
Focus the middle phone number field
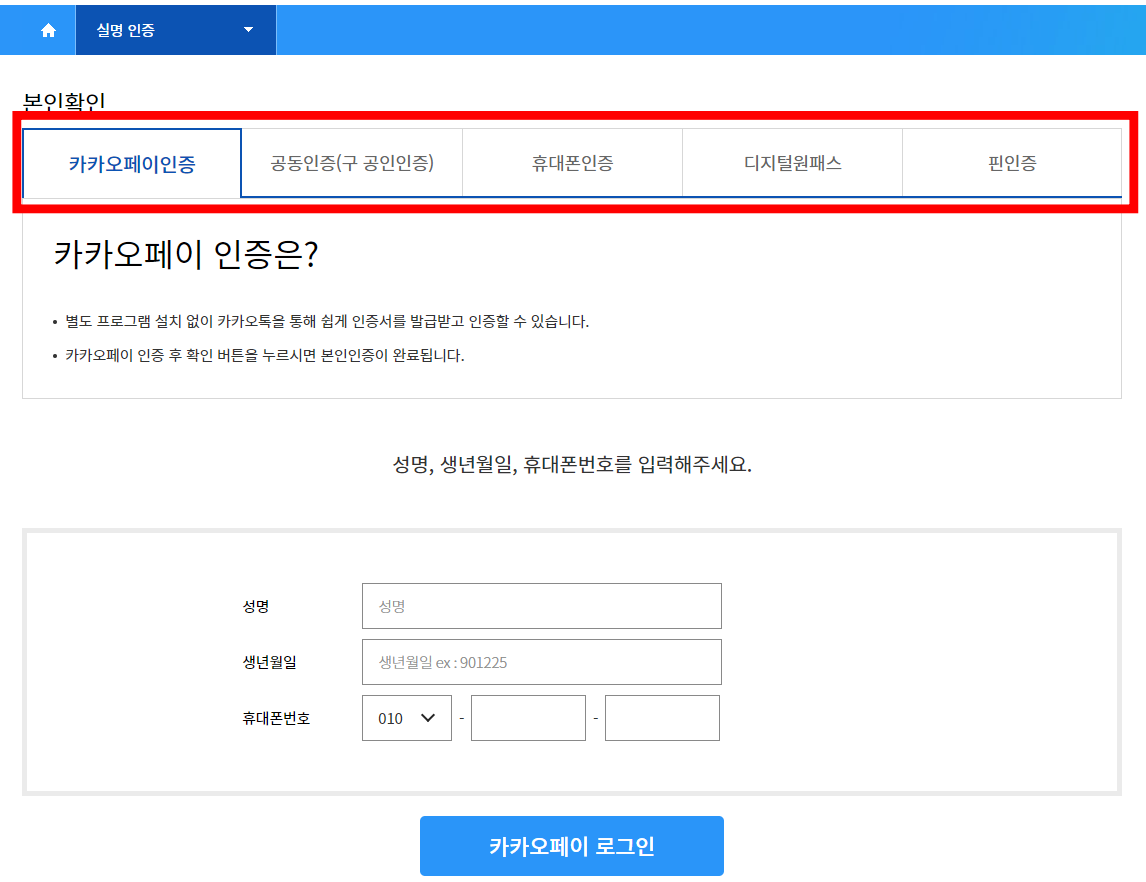pyautogui.click(x=528, y=718)
